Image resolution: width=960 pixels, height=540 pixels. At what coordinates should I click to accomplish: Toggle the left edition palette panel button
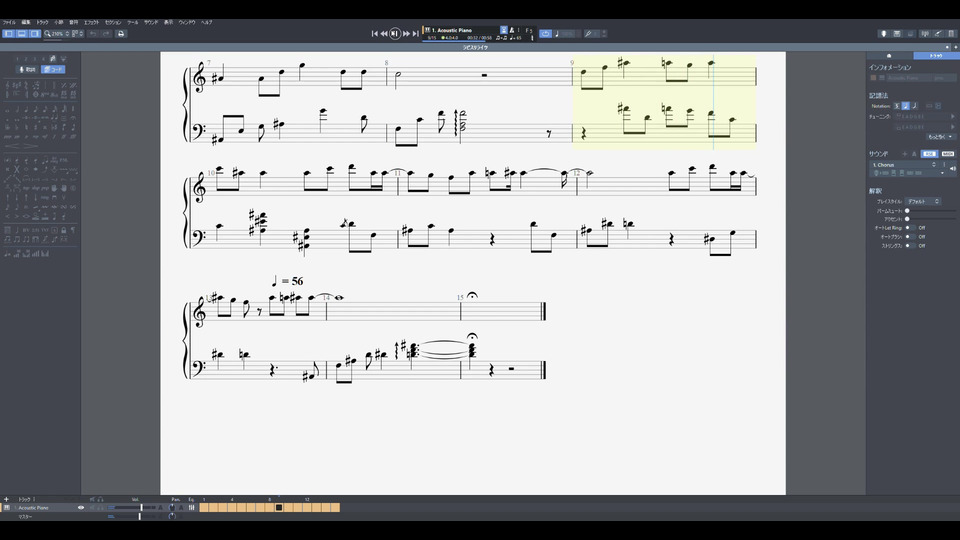coord(8,34)
